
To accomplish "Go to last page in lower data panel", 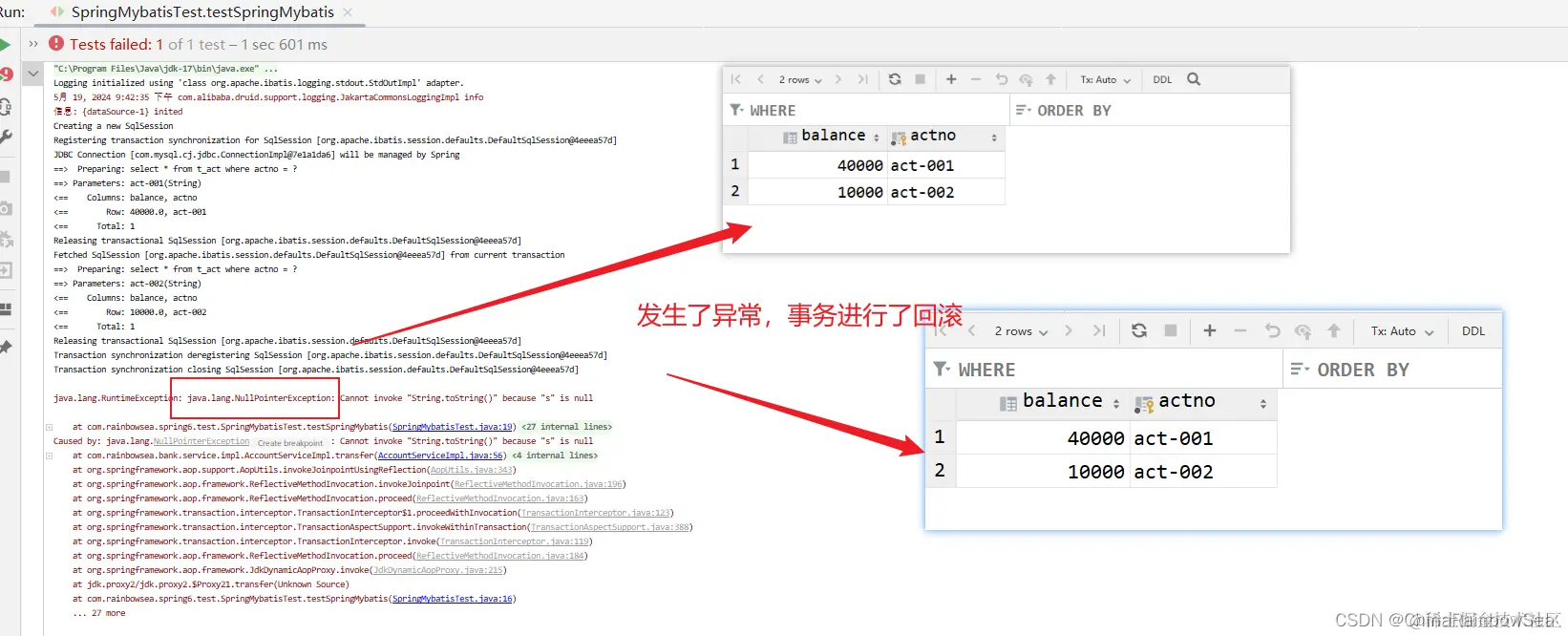I will pyautogui.click(x=1099, y=330).
